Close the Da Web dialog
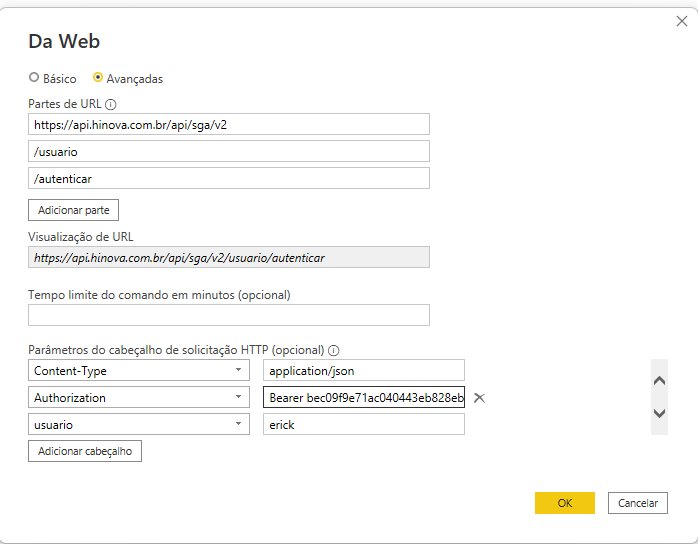This screenshot has width=698, height=544. (x=682, y=21)
